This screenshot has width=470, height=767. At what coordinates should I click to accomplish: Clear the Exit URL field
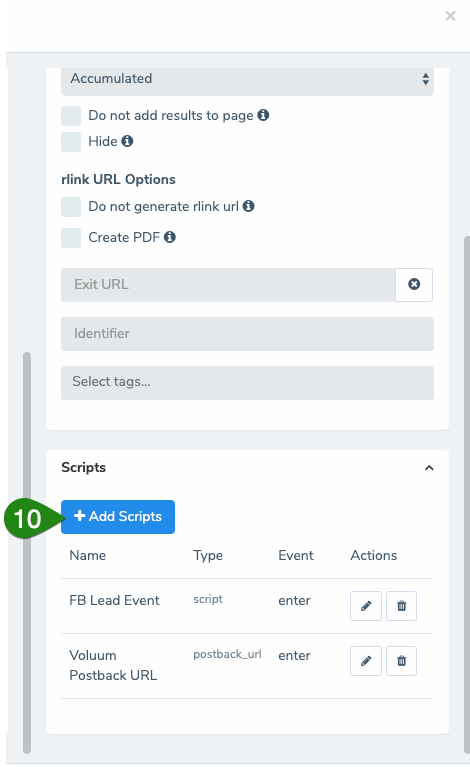point(414,285)
